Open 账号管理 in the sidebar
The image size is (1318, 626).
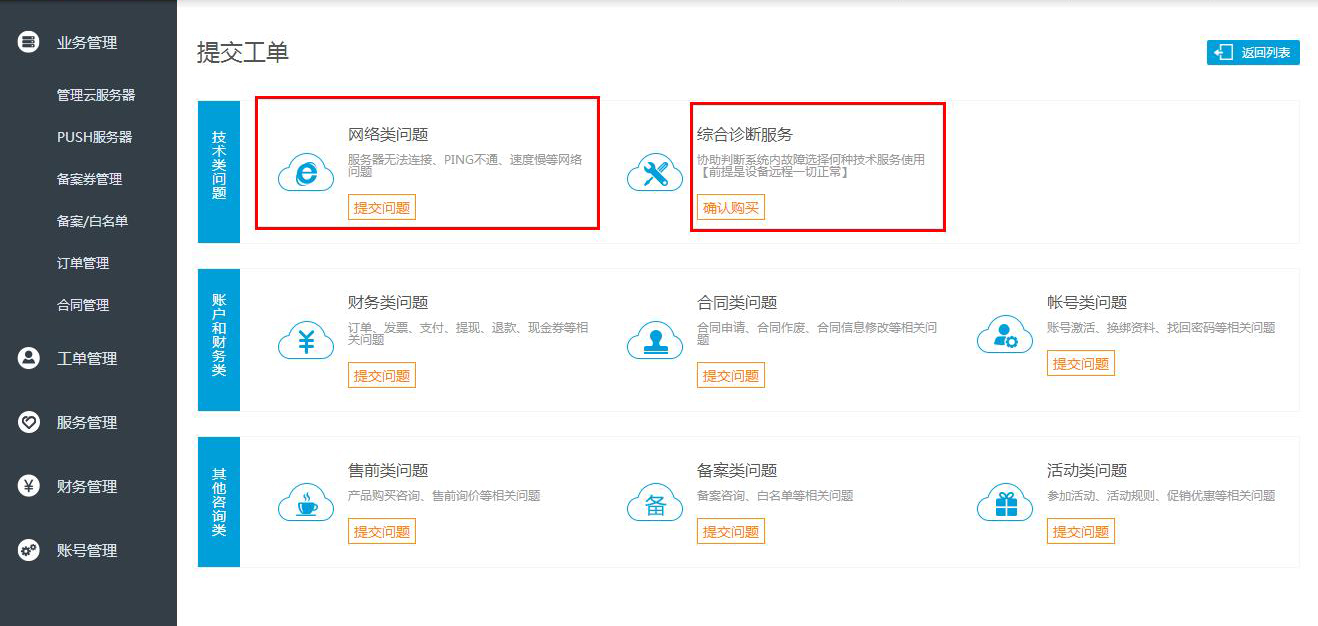point(88,550)
